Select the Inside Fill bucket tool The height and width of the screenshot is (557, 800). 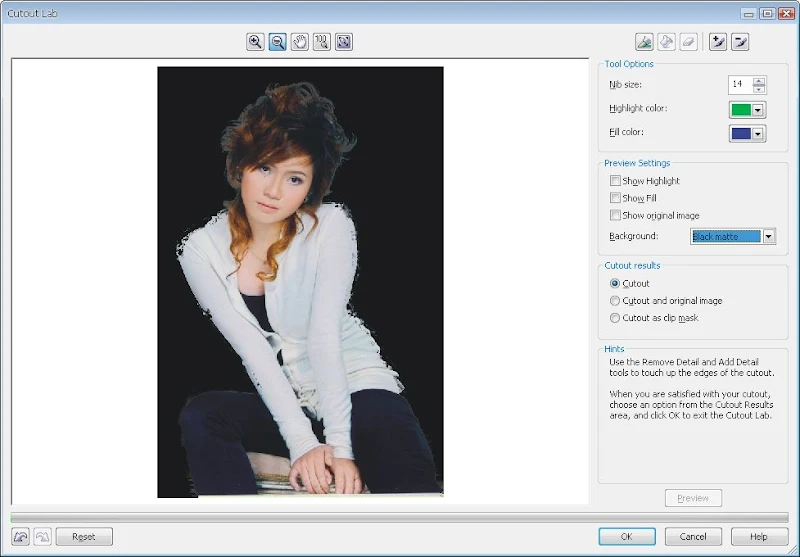[x=666, y=42]
